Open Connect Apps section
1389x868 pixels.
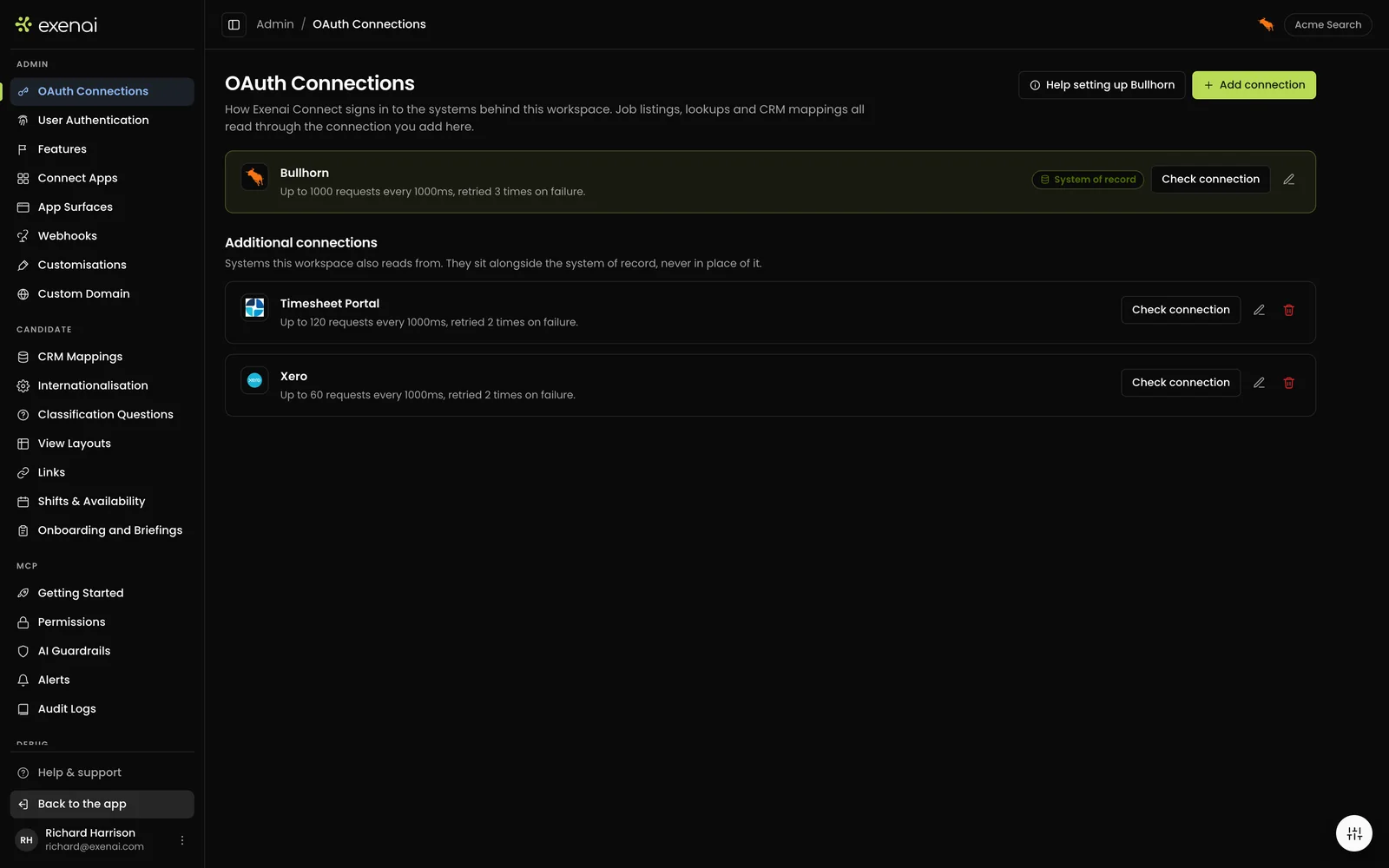point(102,178)
